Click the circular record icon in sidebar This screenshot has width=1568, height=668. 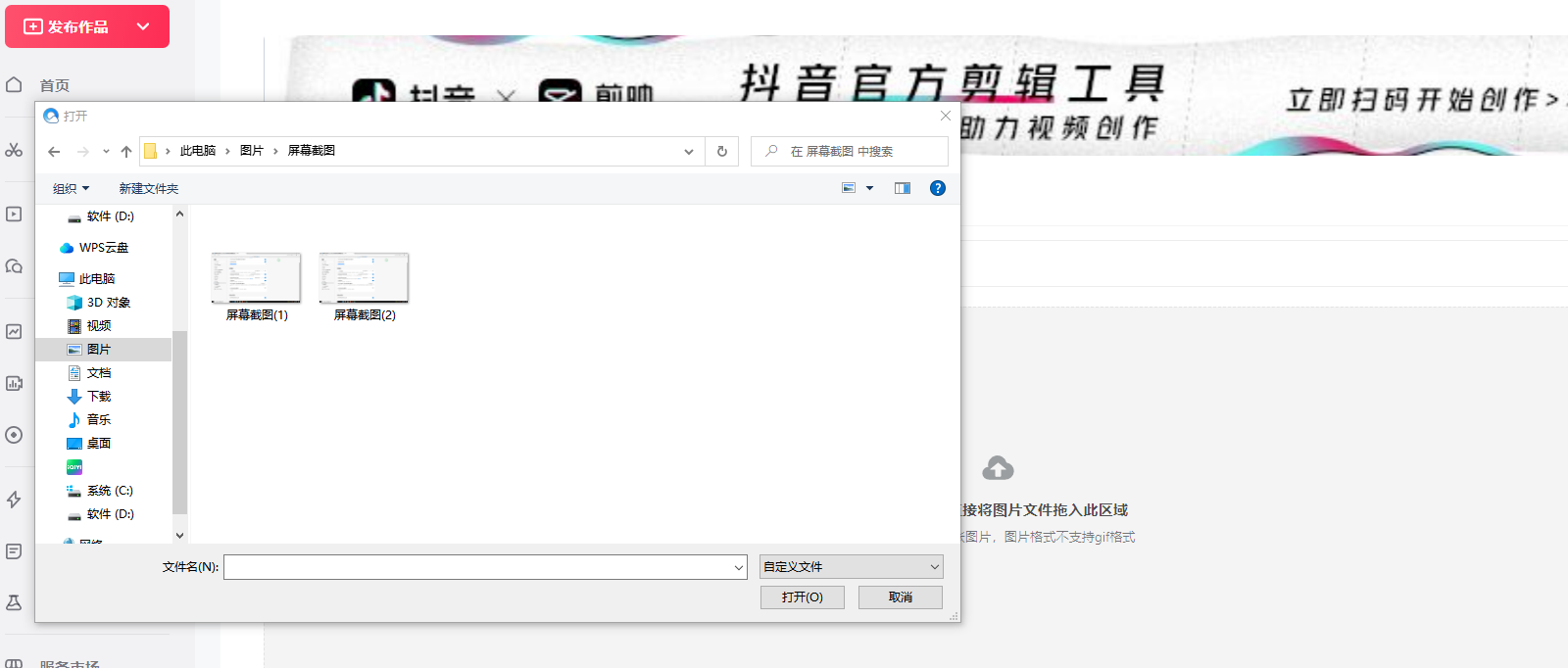click(x=14, y=435)
